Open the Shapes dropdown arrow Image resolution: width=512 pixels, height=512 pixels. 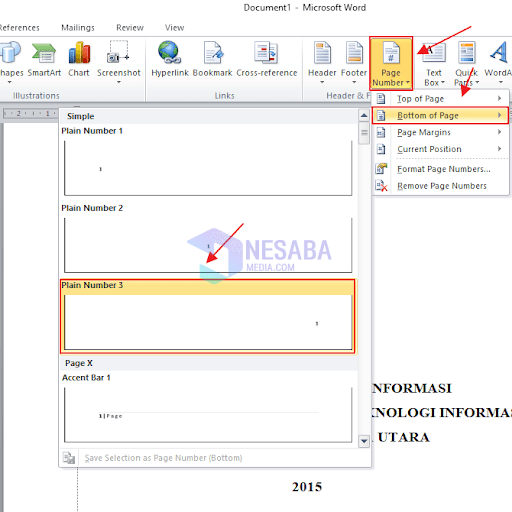pyautogui.click(x=10, y=82)
